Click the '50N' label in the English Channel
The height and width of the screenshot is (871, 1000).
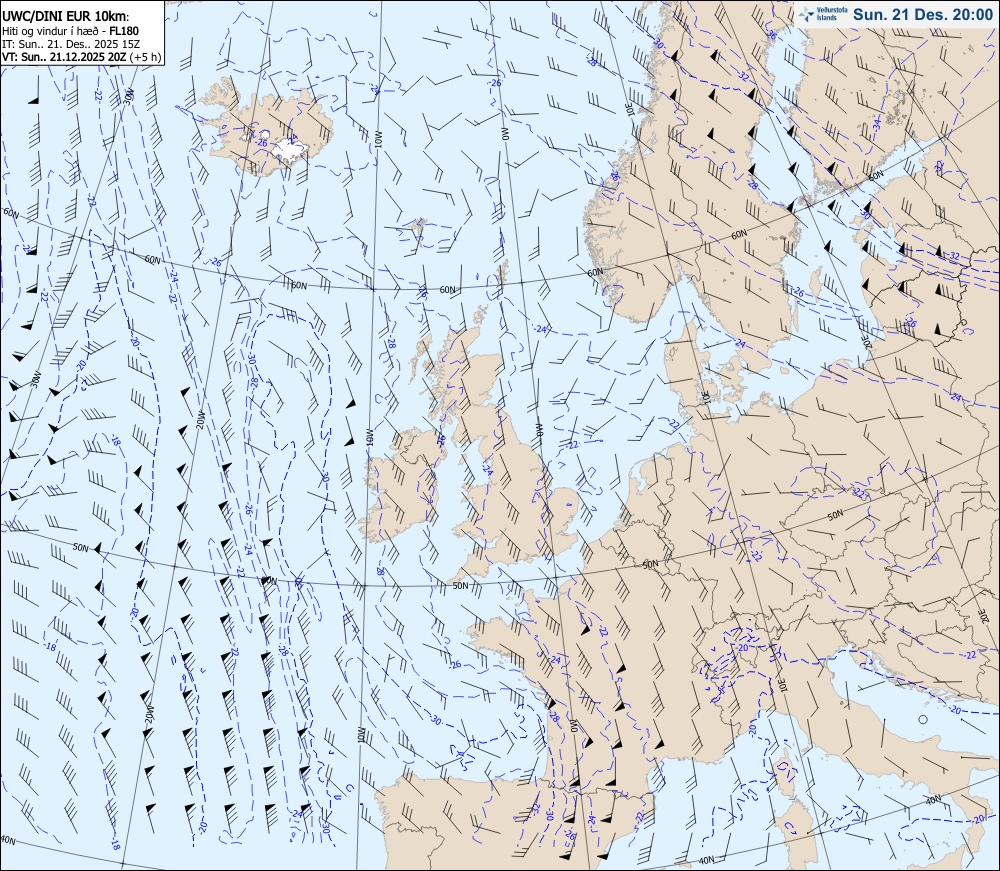460,586
